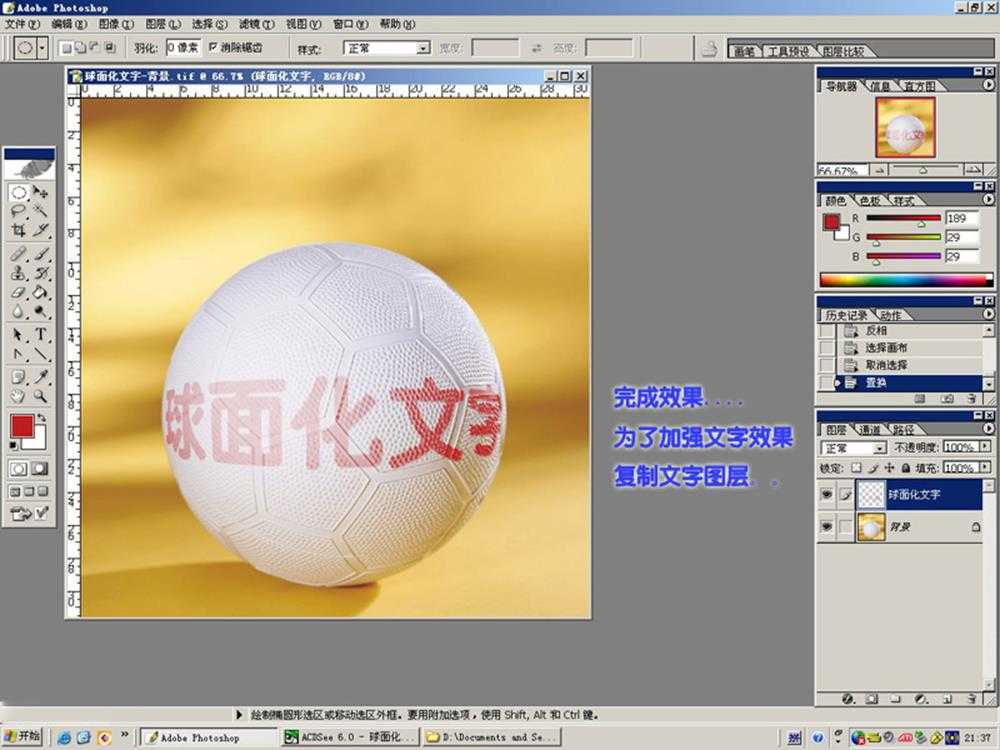Toggle the anti-alias (消除锯齿) checkbox

(x=213, y=47)
